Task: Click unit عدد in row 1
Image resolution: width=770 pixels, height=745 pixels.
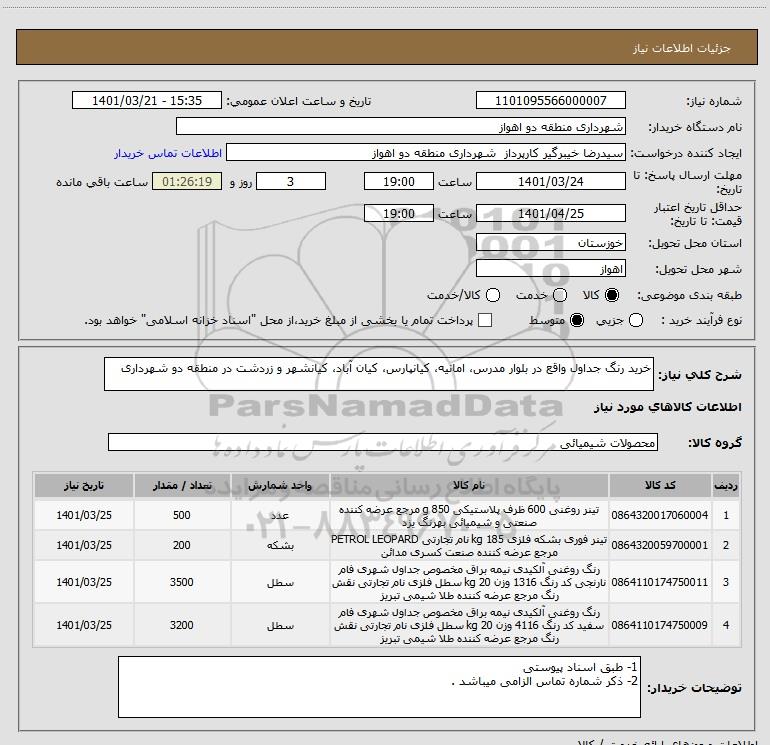Action: tap(280, 515)
